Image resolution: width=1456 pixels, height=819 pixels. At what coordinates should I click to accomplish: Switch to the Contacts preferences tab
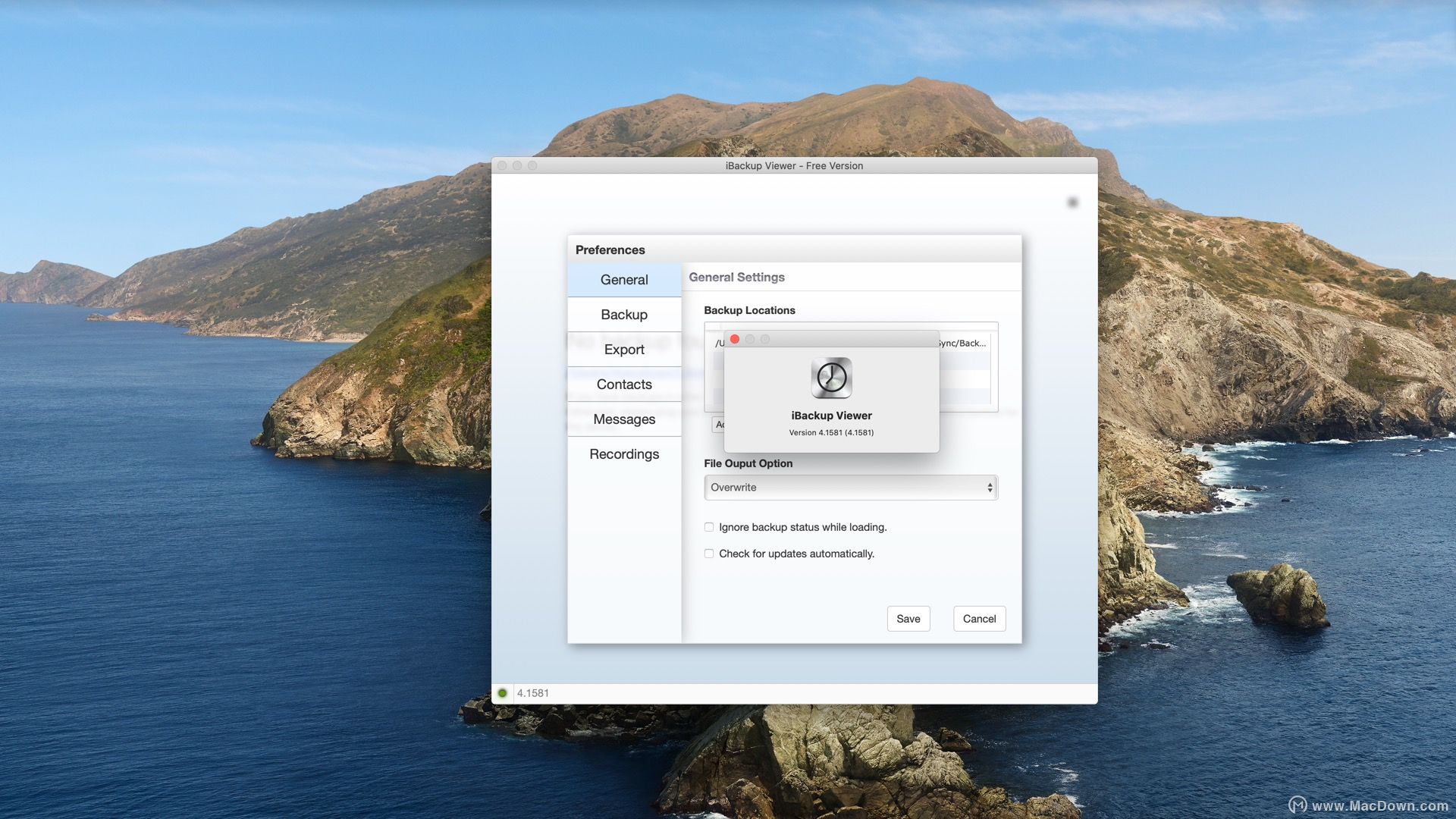[624, 384]
